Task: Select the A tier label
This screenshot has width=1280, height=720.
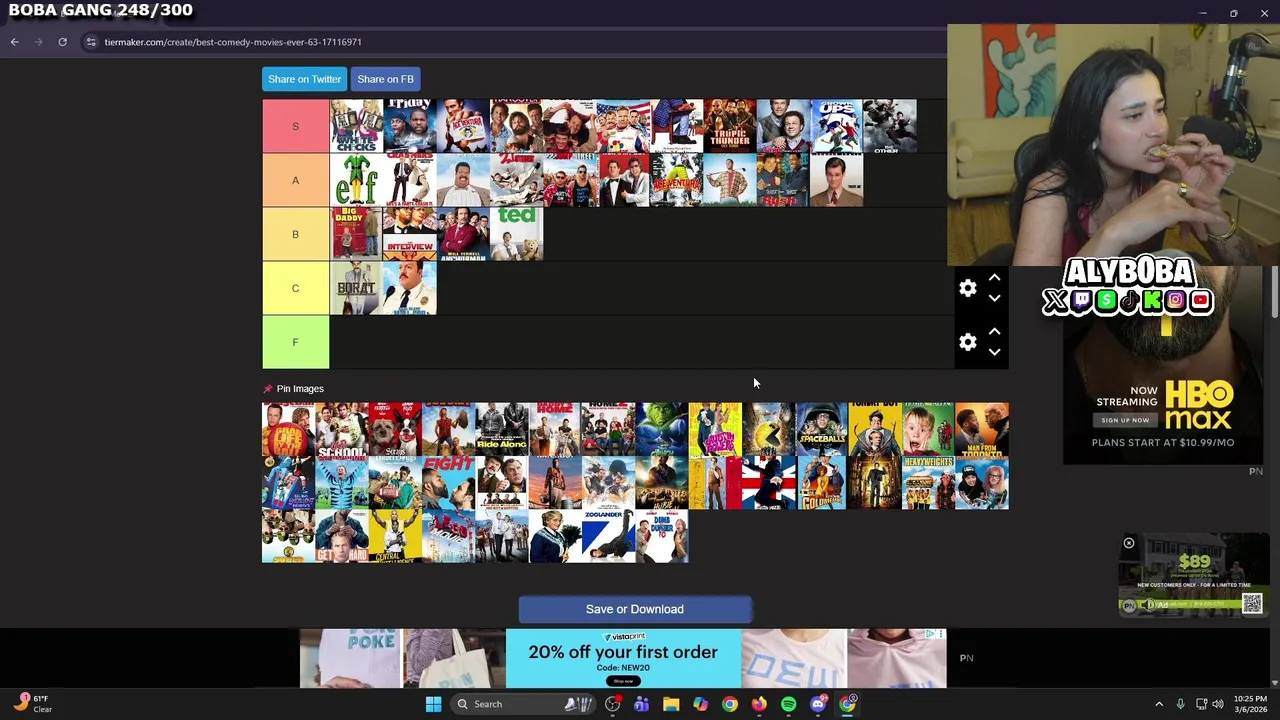Action: pos(295,180)
